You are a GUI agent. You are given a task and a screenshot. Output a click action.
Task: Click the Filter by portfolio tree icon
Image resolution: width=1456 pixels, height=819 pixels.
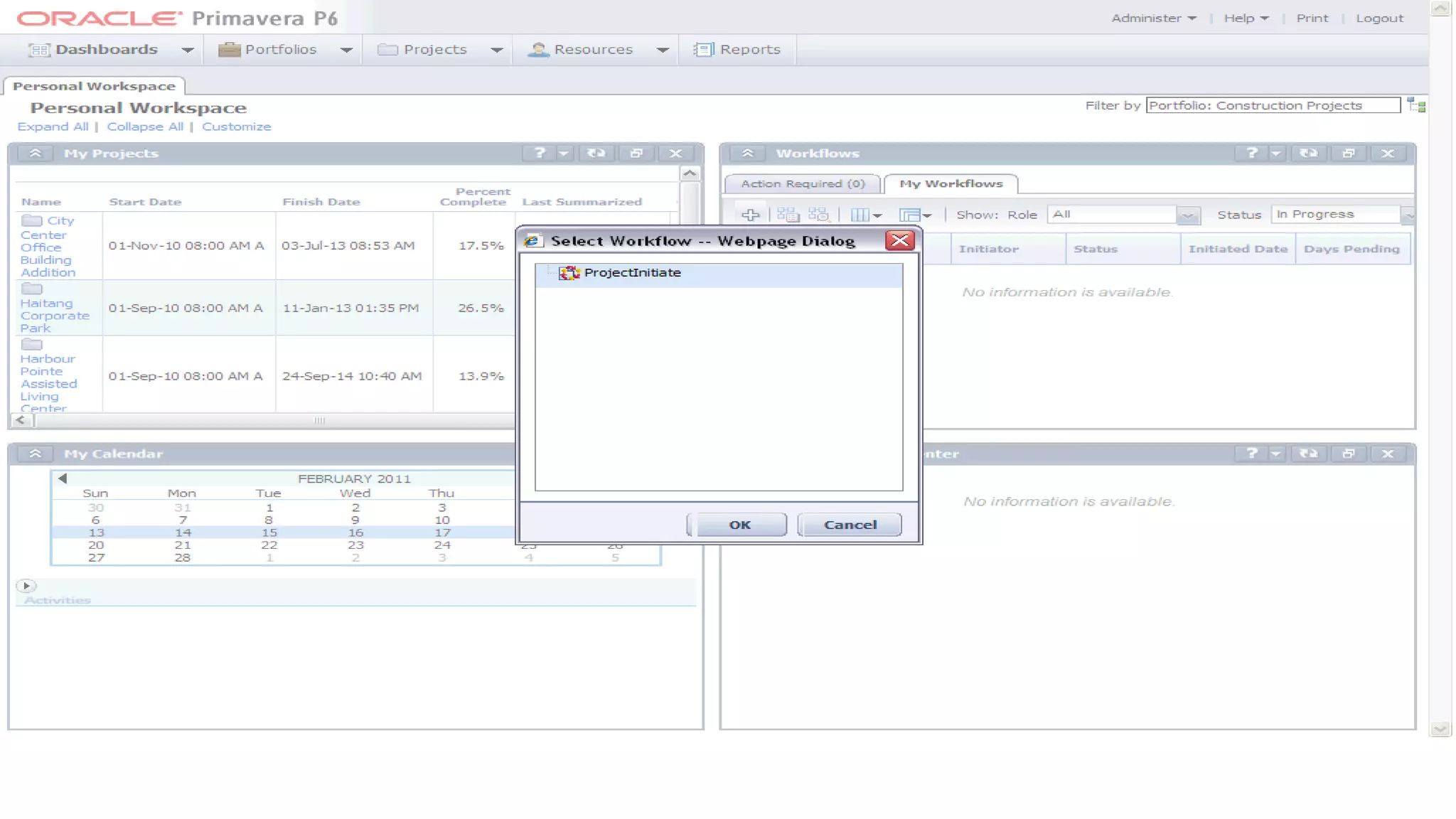pos(1416,106)
